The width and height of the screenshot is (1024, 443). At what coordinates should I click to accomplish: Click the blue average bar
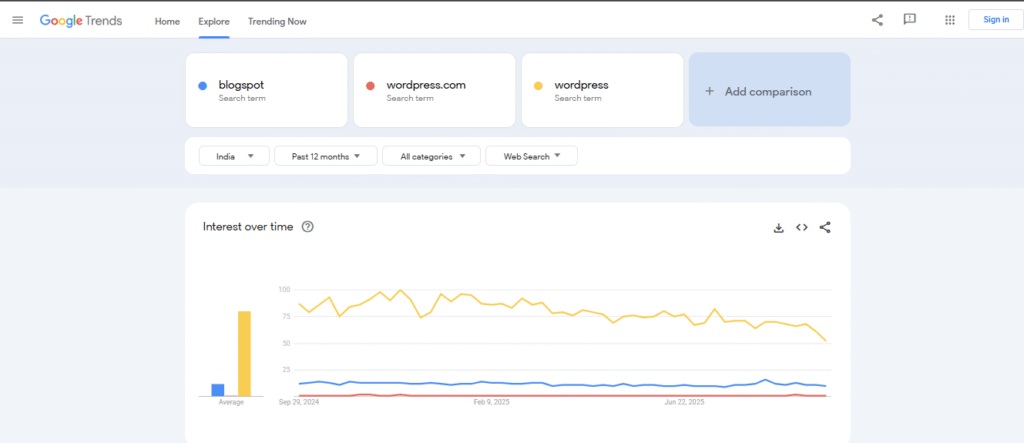click(217, 390)
